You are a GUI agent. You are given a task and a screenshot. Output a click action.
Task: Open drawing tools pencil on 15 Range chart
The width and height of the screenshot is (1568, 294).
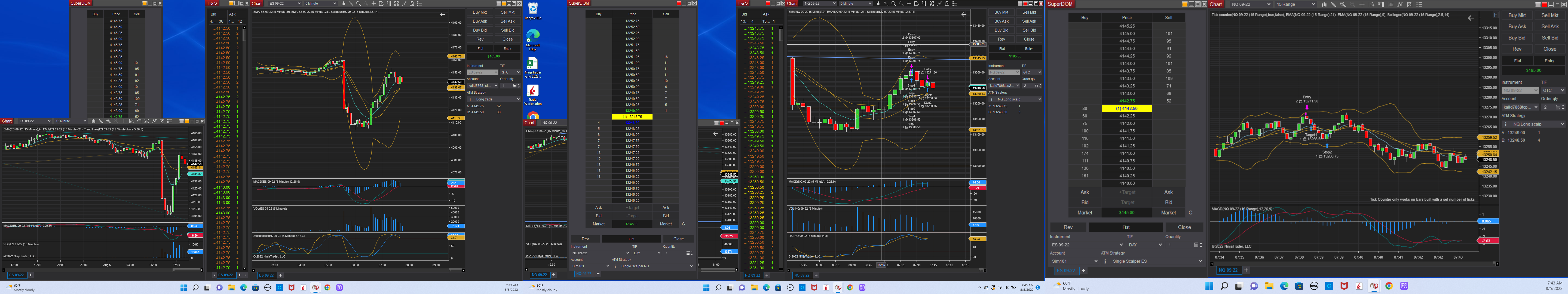(x=1334, y=4)
